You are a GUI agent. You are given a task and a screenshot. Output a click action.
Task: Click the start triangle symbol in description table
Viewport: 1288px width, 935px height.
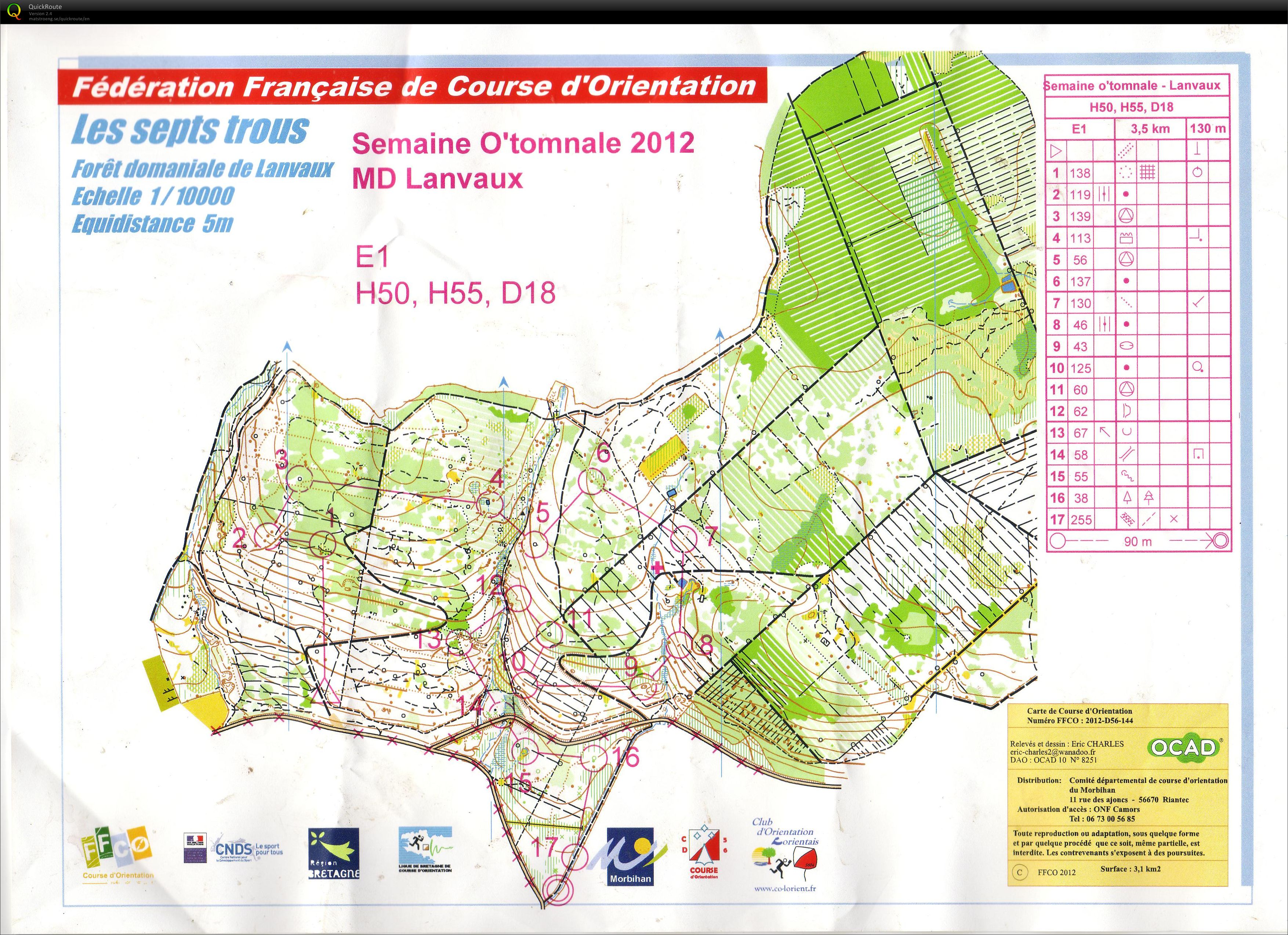pos(1056,151)
